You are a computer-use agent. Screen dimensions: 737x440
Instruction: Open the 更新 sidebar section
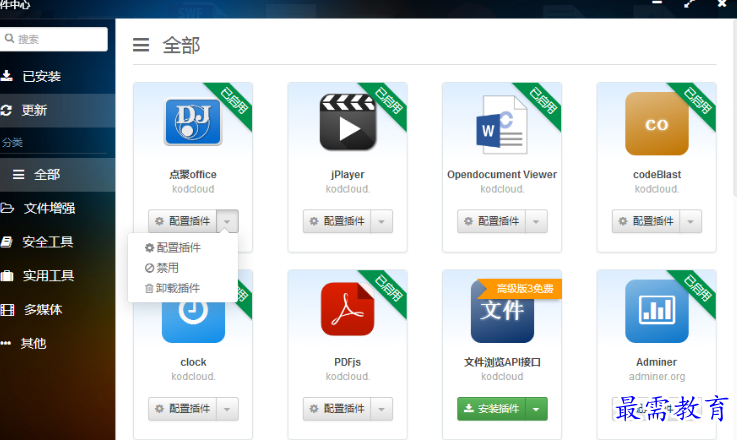pos(57,110)
